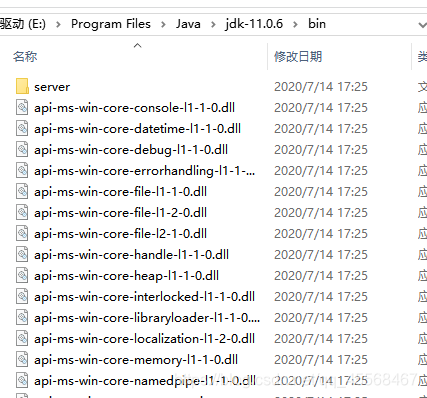
Task: Click the api-ms-win-core-namedpipe-l1-1-0.dll icon
Action: (x=22, y=381)
